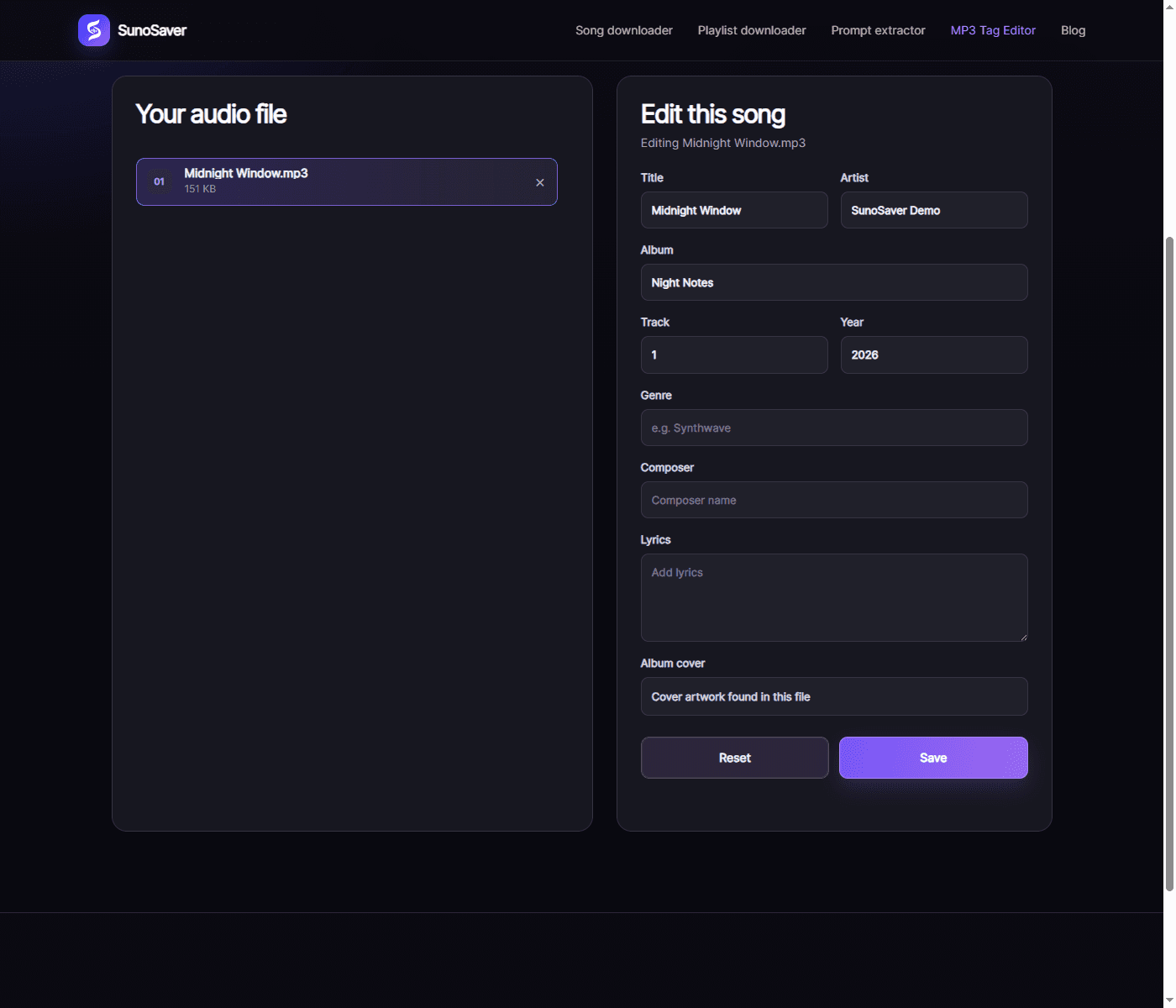Click the SunoSaver brand name
The width and height of the screenshot is (1176, 1008).
click(152, 30)
